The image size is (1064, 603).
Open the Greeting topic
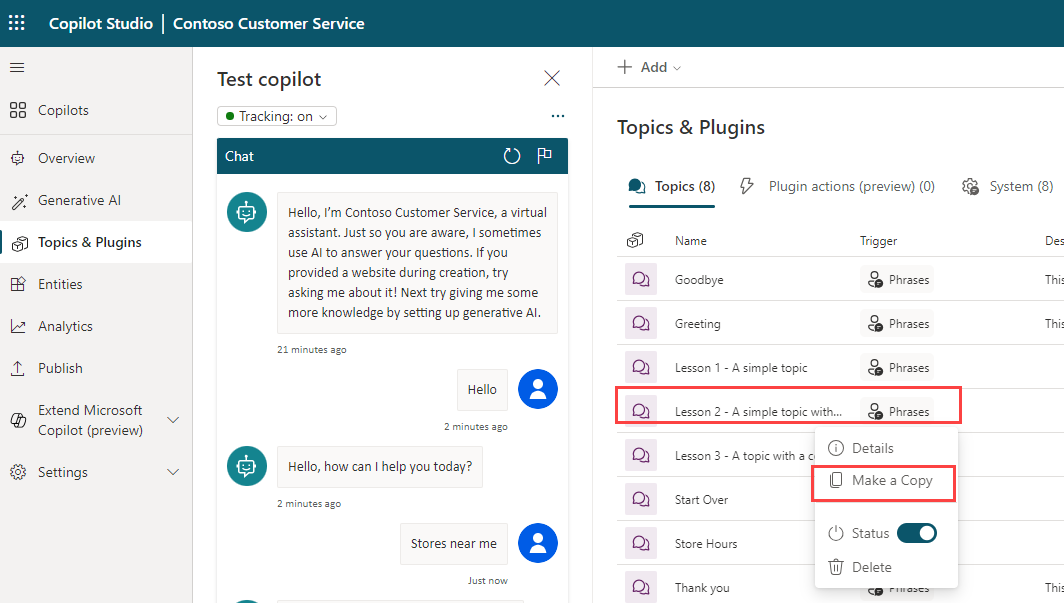(698, 324)
